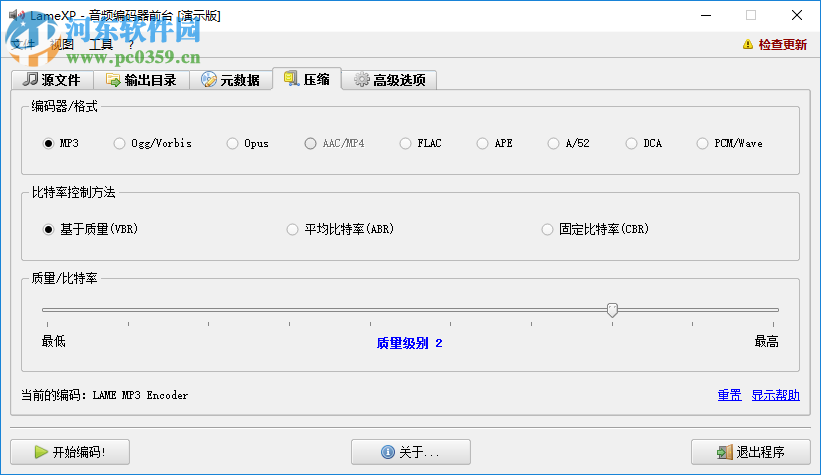
Task: Open the ? help menu
Action: pyautogui.click(x=131, y=45)
